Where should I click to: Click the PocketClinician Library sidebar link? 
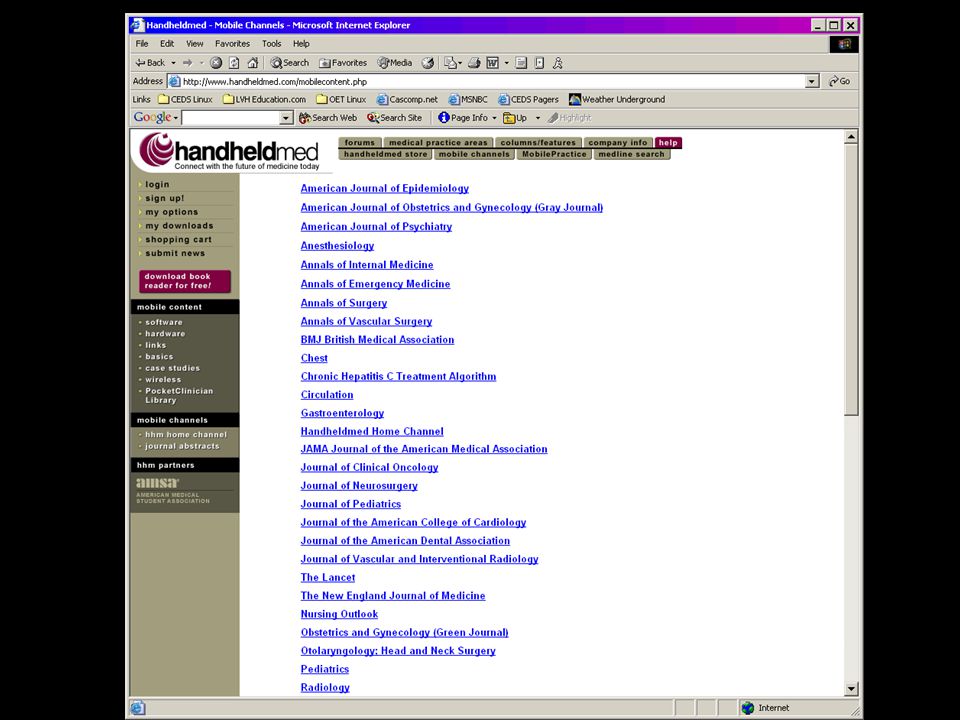(179, 396)
